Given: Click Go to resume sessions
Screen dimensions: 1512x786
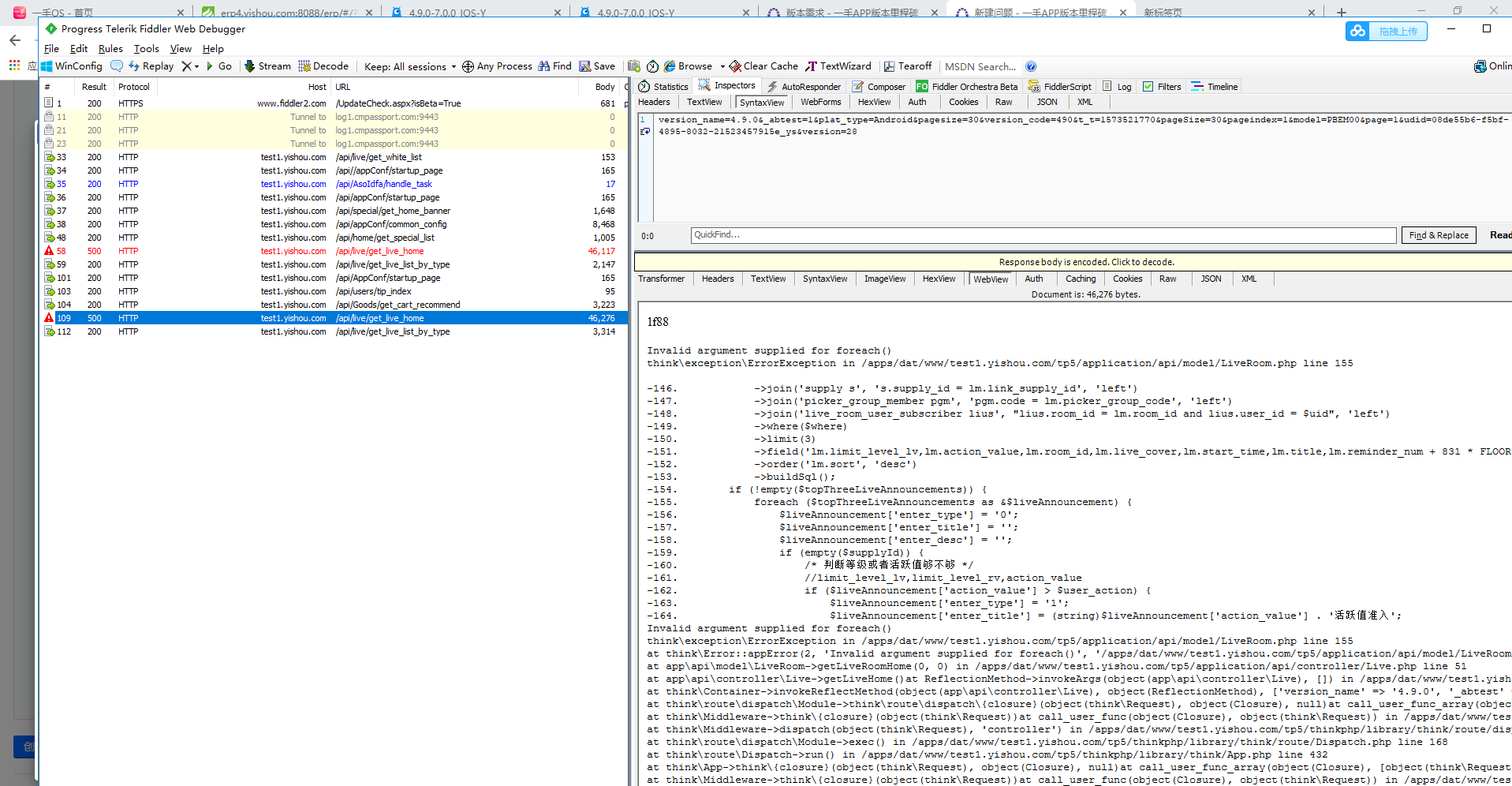Looking at the screenshot, I should point(218,66).
